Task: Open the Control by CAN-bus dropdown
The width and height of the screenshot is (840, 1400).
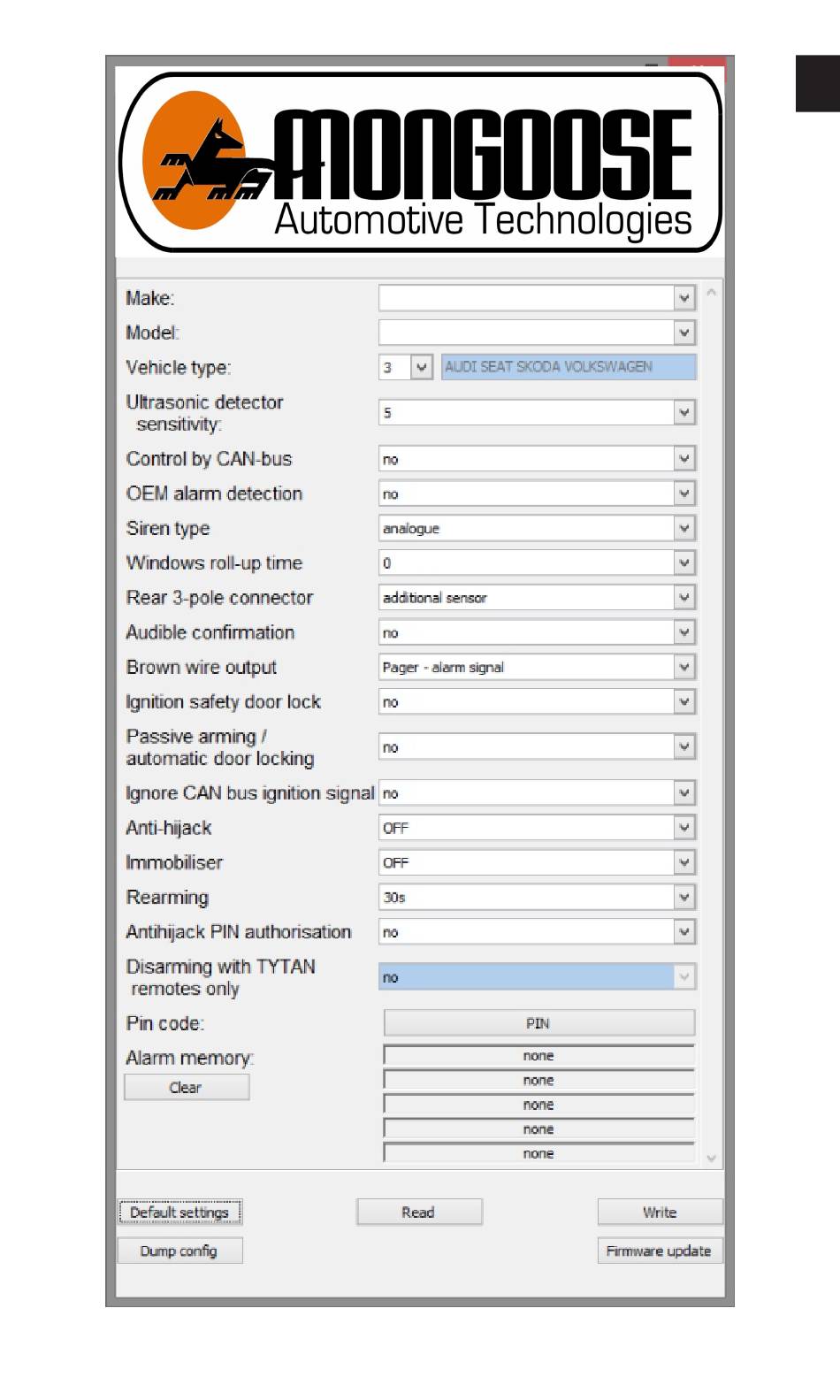Action: 537,459
